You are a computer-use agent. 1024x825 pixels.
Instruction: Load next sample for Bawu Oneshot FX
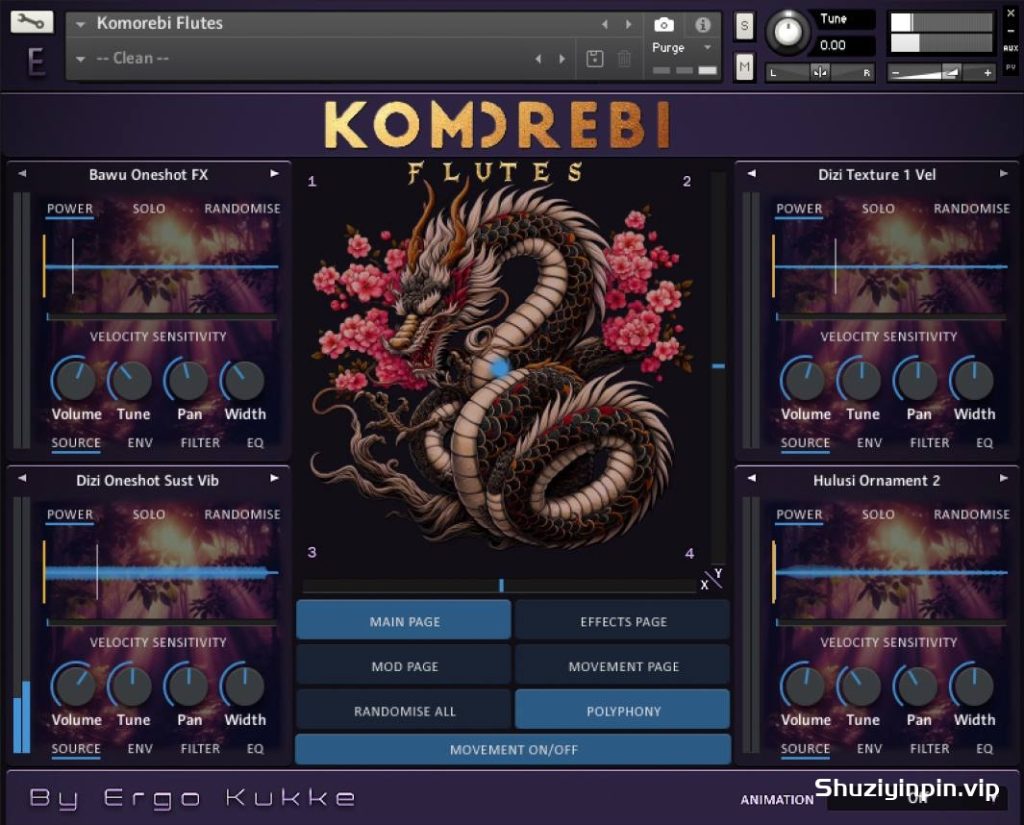[274, 174]
